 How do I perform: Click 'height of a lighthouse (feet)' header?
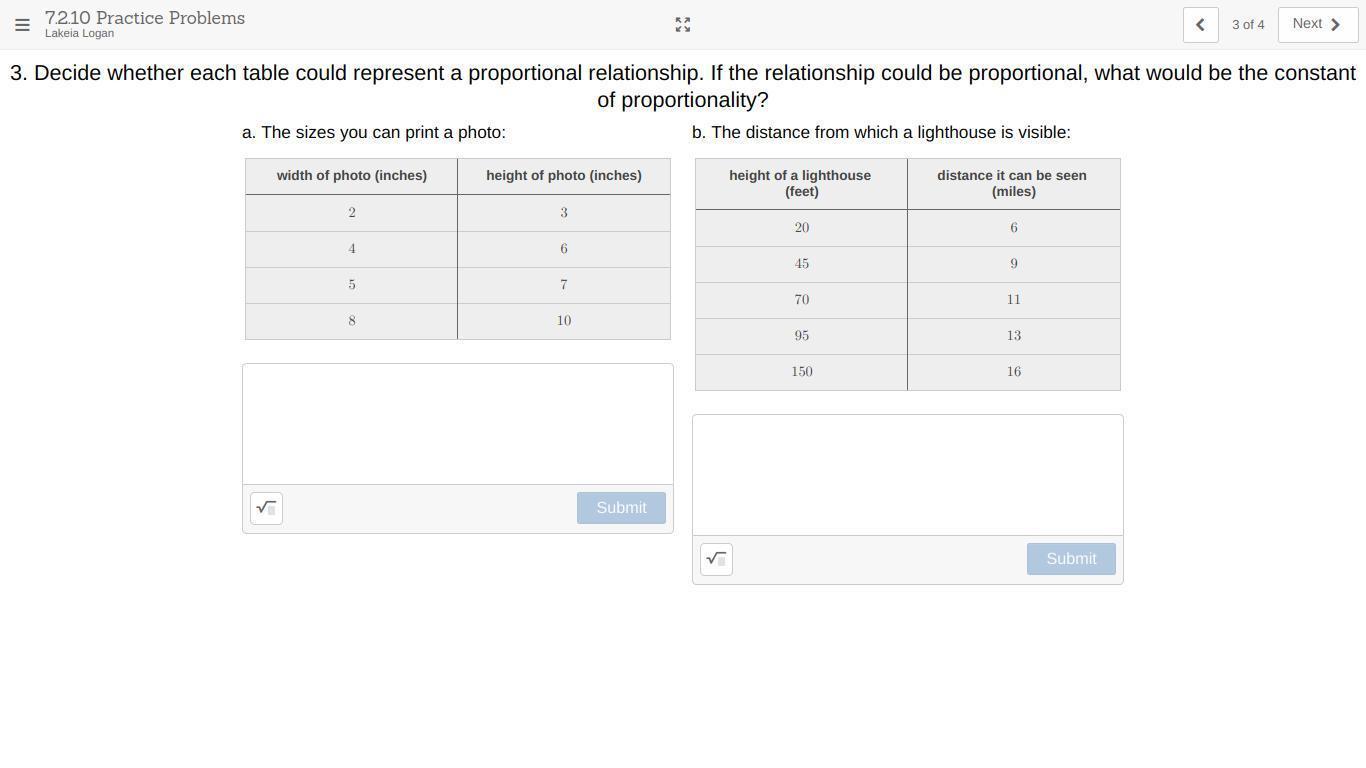[801, 183]
